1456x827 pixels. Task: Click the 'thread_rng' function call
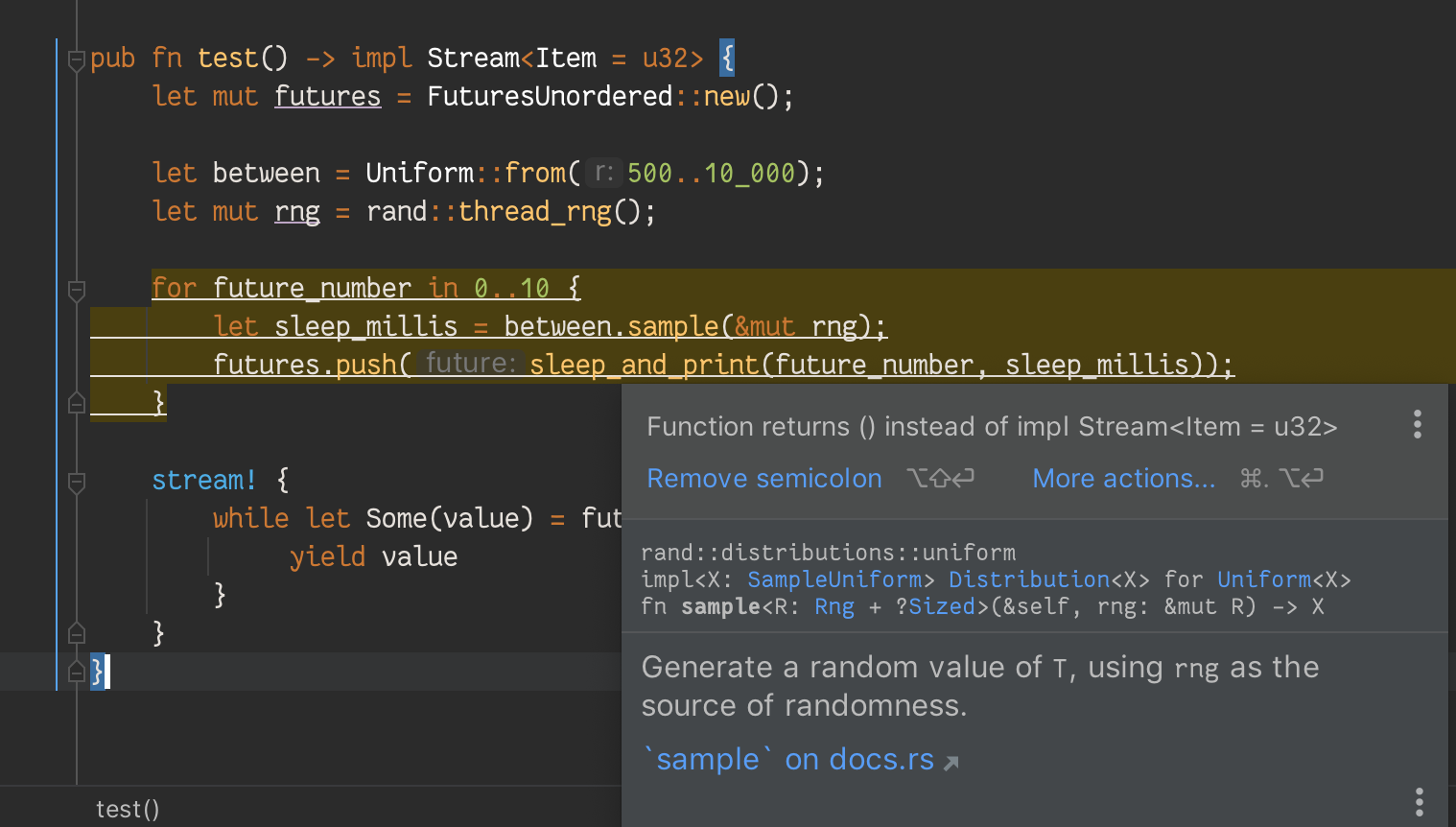coord(534,211)
